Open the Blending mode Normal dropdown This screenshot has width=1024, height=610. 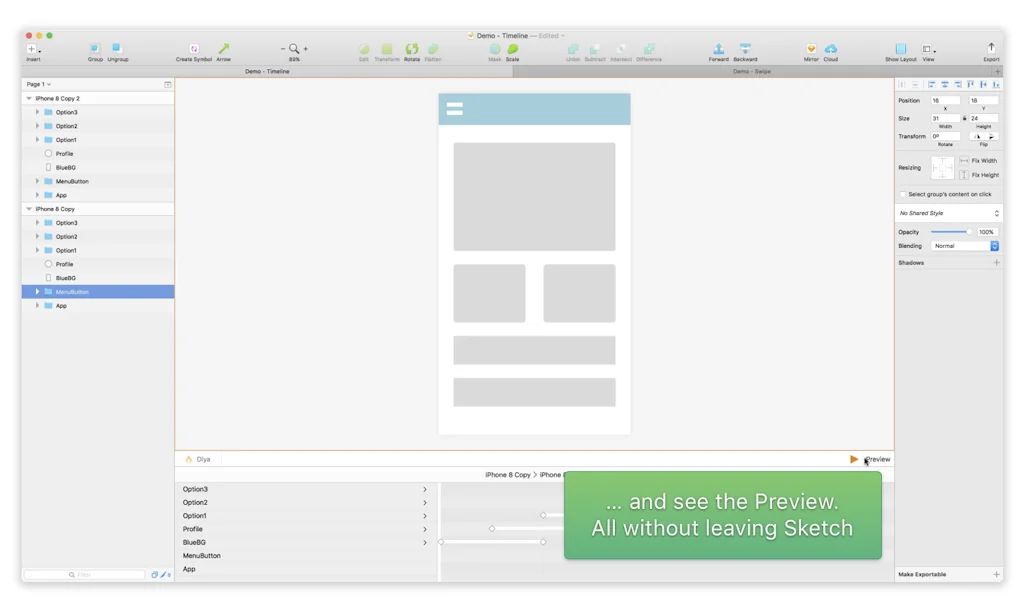pos(964,246)
